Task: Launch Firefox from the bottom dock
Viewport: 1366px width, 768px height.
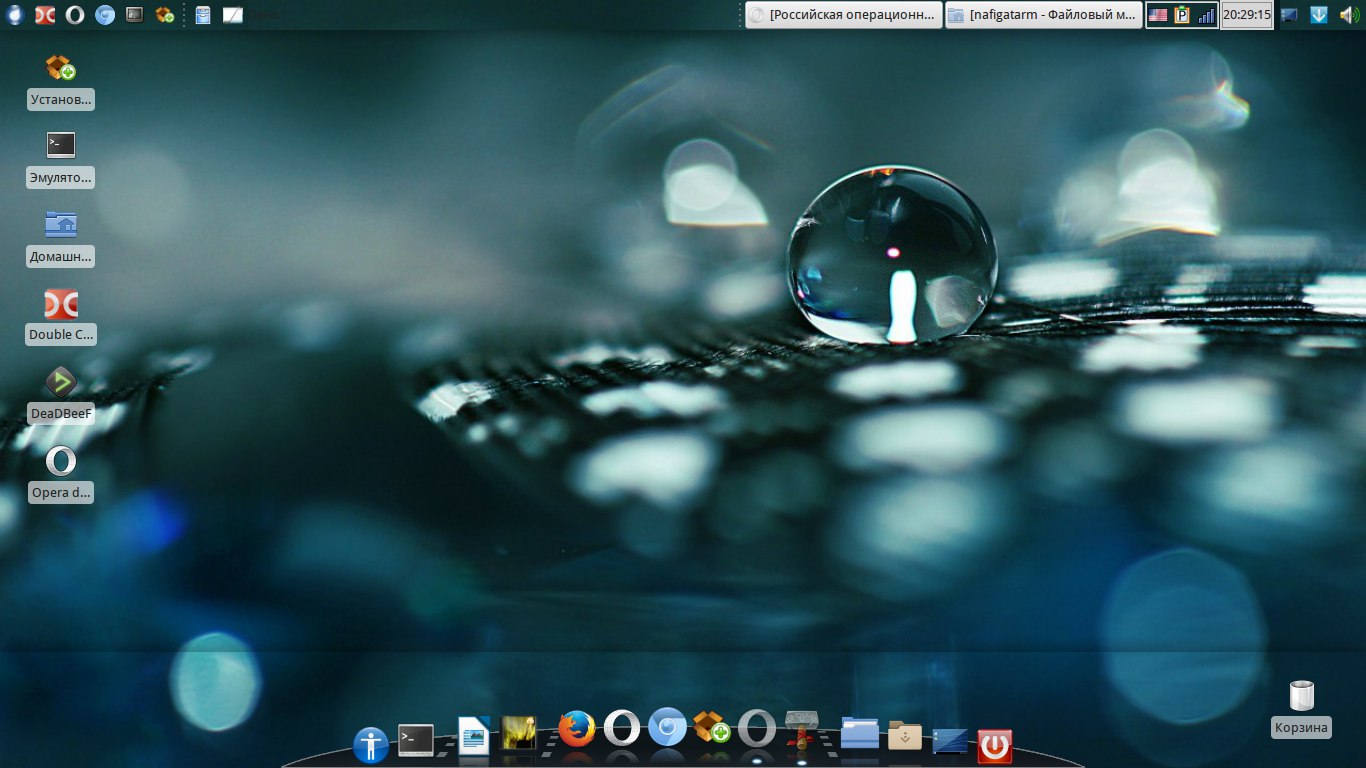Action: 576,729
